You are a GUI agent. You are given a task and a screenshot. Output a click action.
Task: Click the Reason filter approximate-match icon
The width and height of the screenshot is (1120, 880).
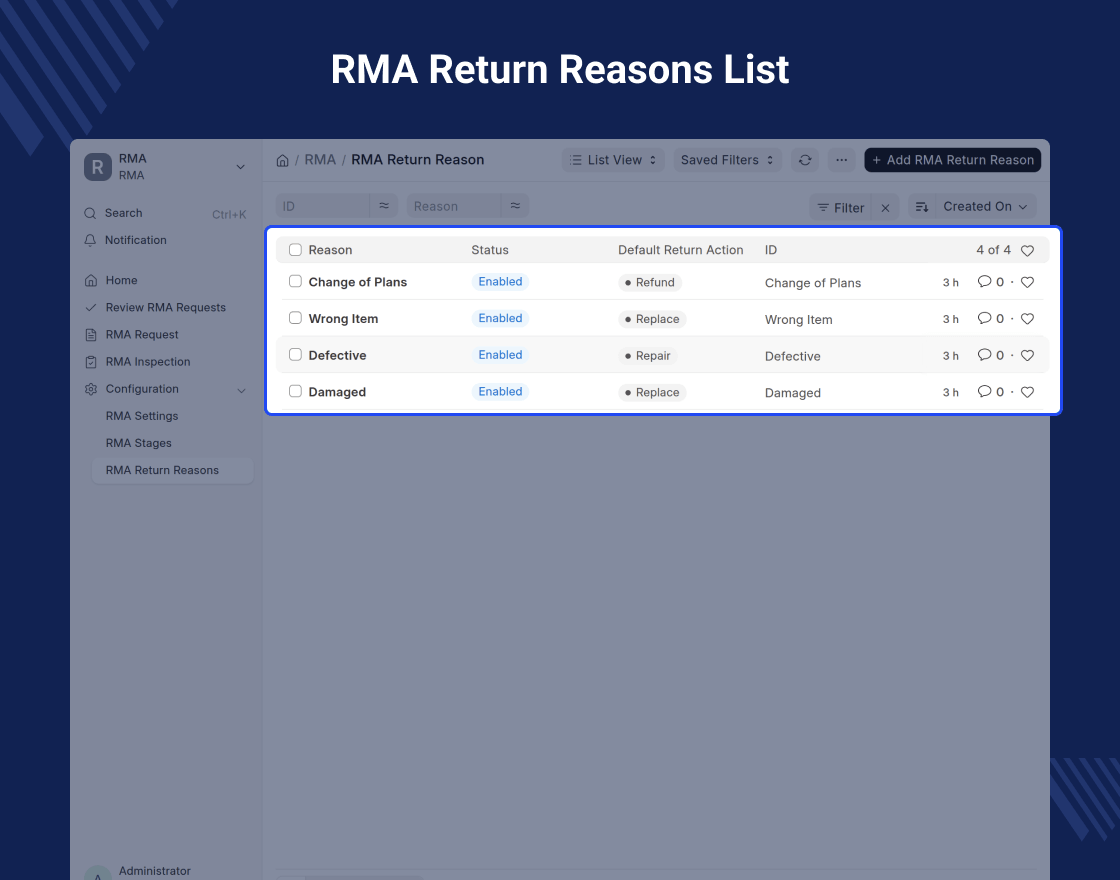click(x=515, y=206)
